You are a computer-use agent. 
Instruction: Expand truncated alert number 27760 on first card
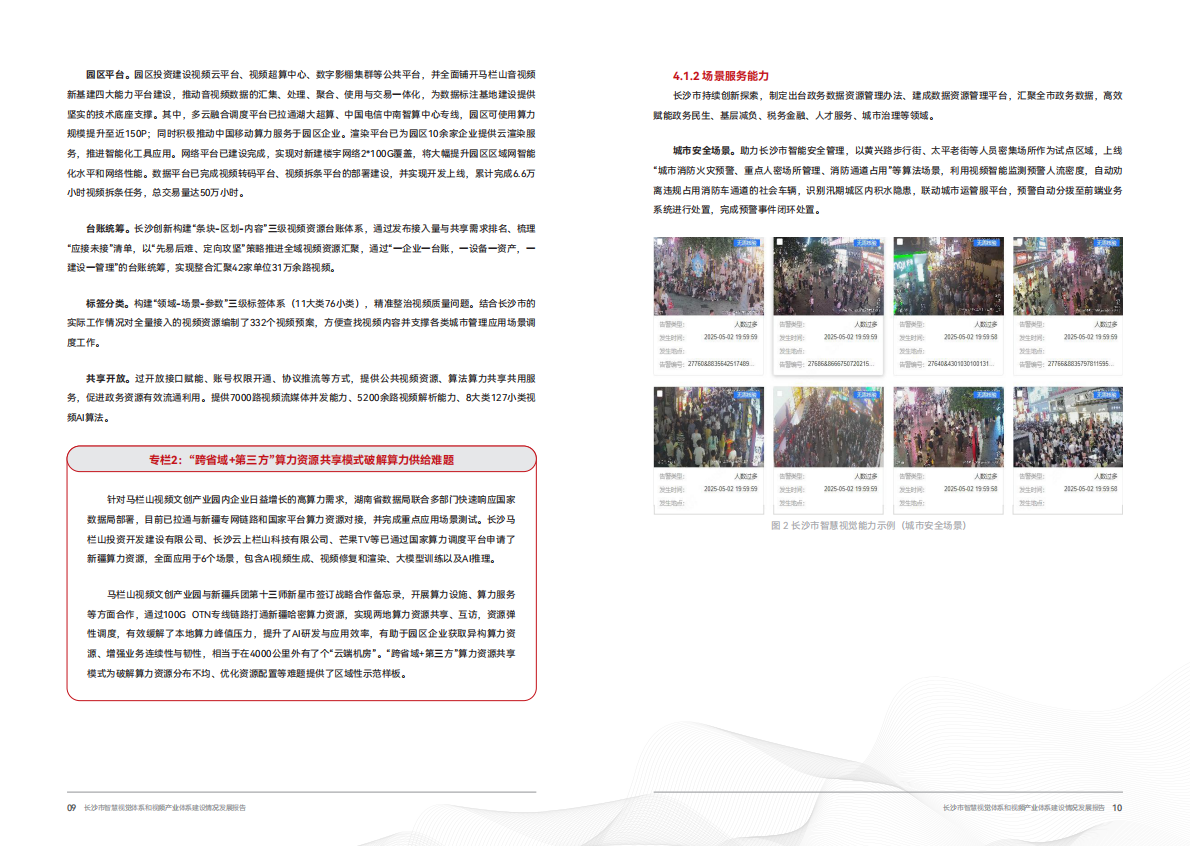(719, 361)
